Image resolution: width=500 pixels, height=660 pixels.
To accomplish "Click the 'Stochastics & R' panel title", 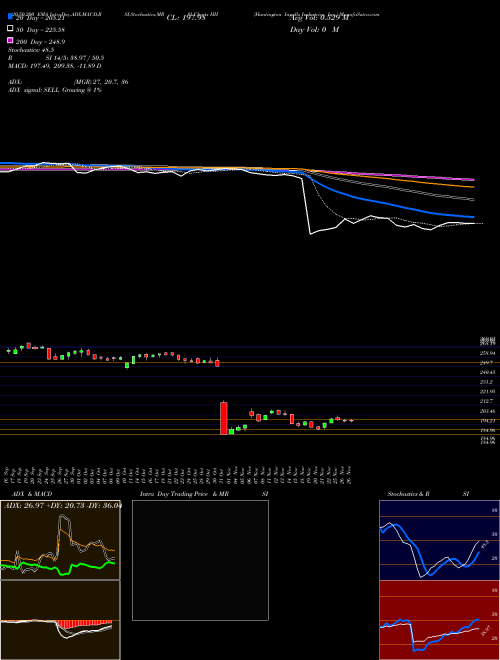I will click(409, 494).
